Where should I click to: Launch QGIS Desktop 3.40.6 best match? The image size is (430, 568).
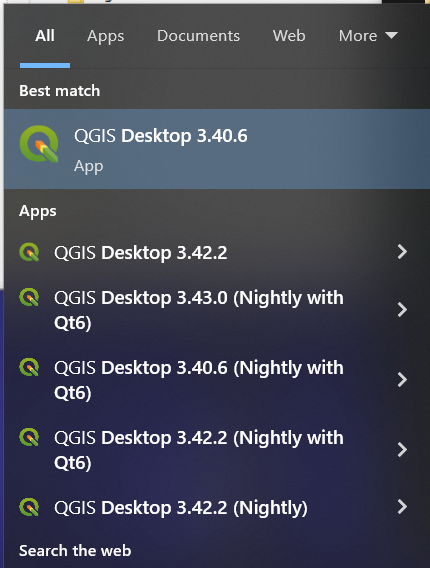pyautogui.click(x=217, y=149)
